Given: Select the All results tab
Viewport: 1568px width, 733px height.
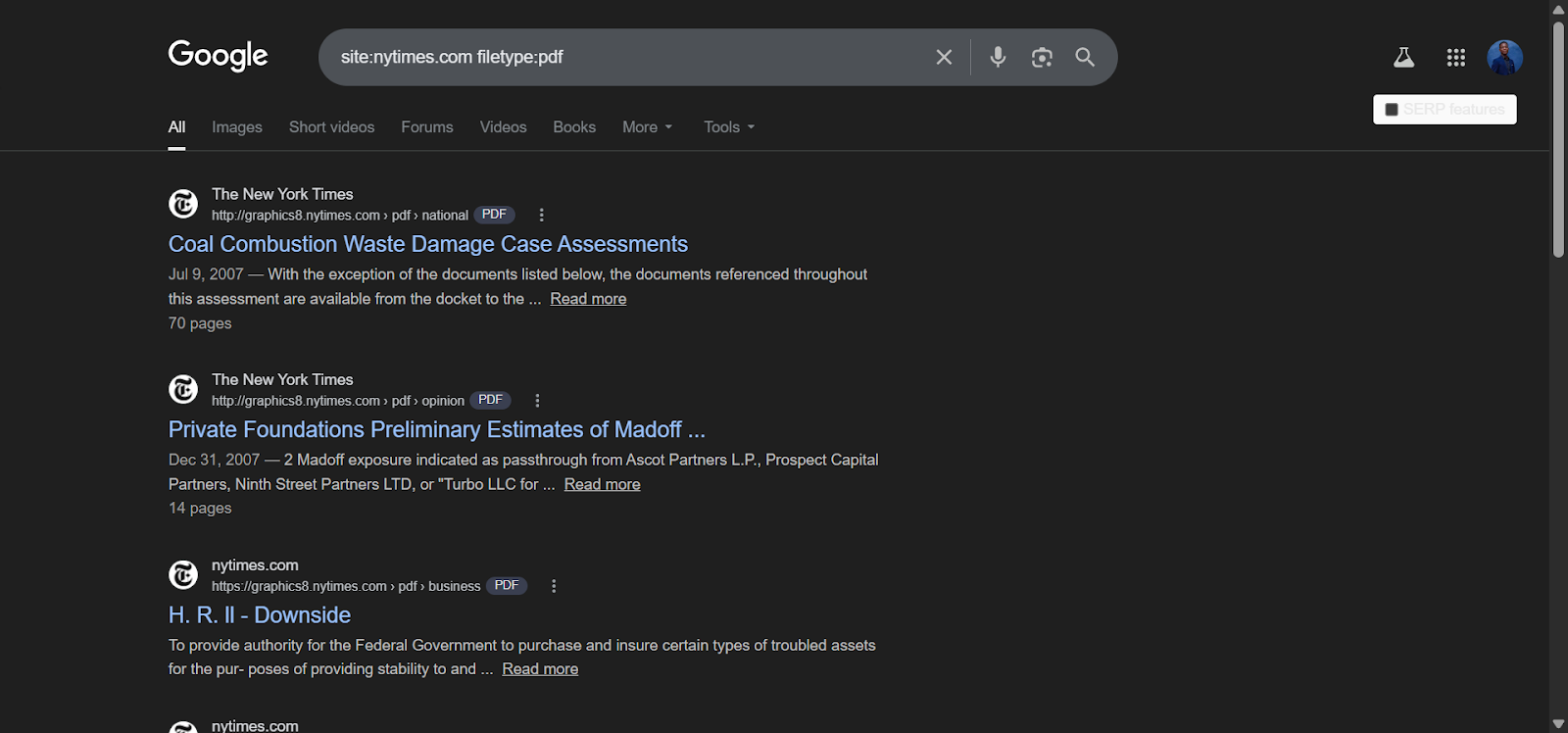Looking at the screenshot, I should tap(176, 127).
